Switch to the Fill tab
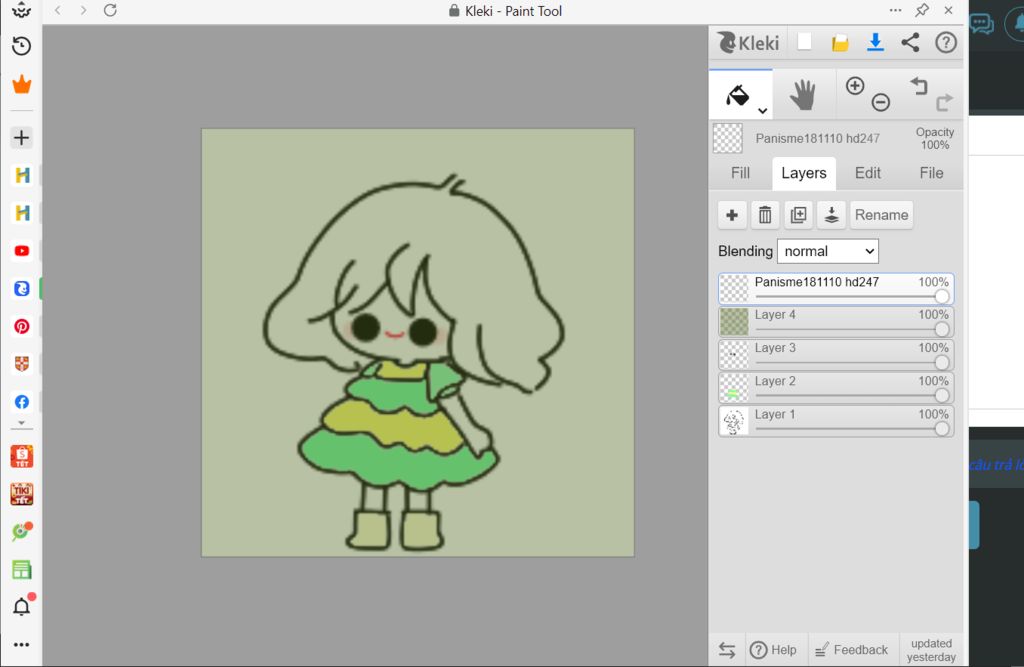Screen dimensions: 1024x667 pyautogui.click(x=740, y=173)
